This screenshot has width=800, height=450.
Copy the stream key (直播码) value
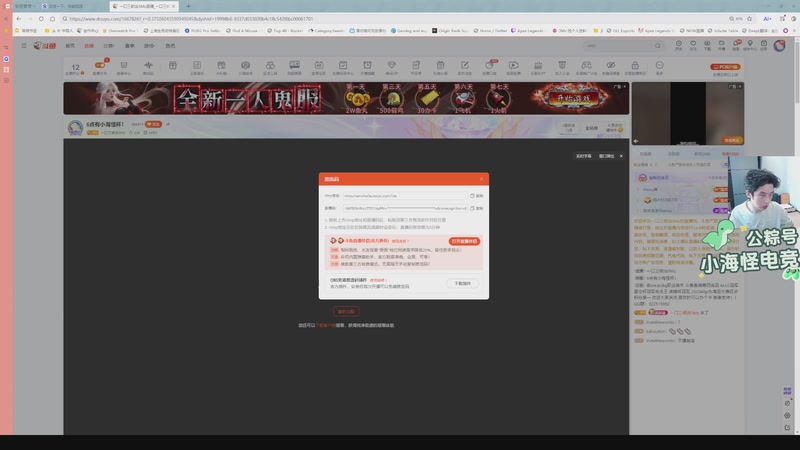point(477,208)
